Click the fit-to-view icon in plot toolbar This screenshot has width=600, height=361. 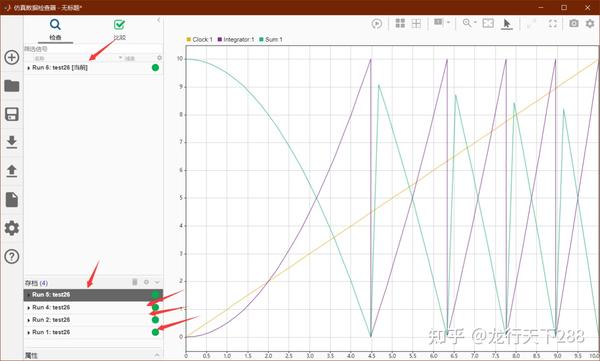click(x=488, y=23)
